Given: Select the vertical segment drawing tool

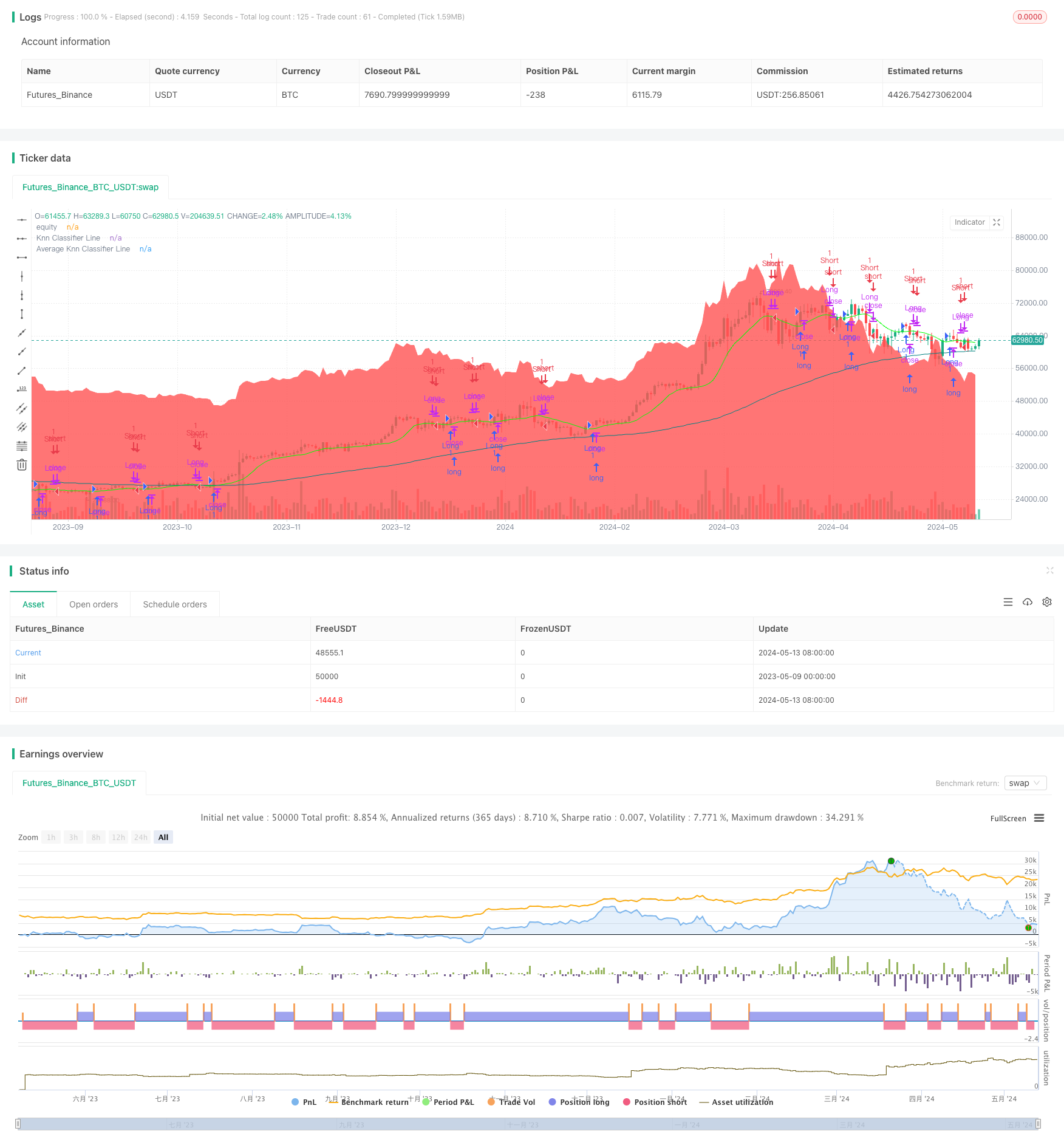Looking at the screenshot, I should tap(22, 314).
